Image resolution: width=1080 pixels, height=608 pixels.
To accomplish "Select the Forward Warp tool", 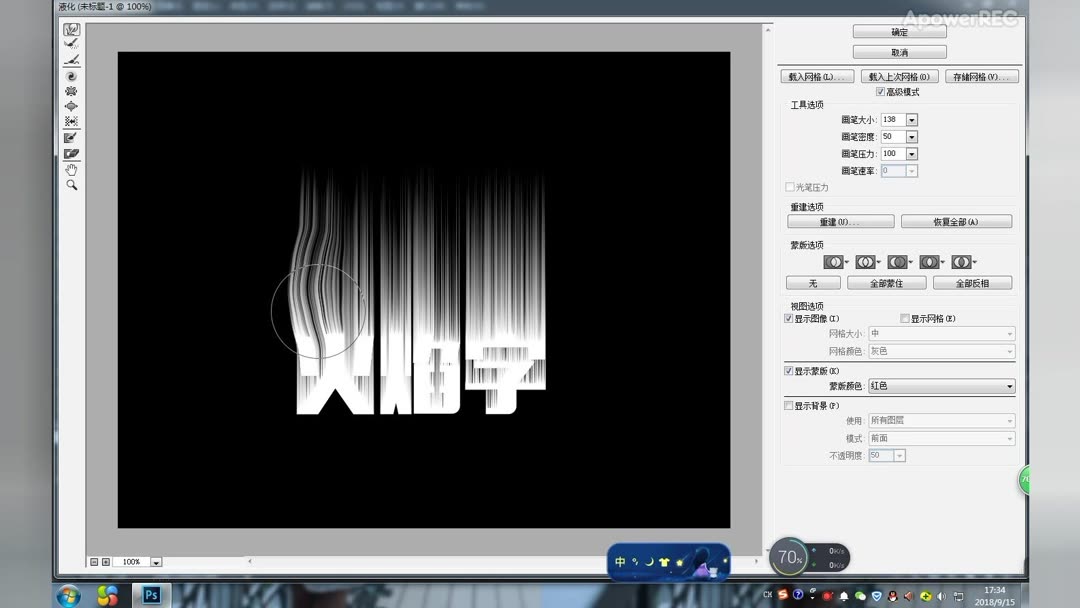I will tap(70, 29).
